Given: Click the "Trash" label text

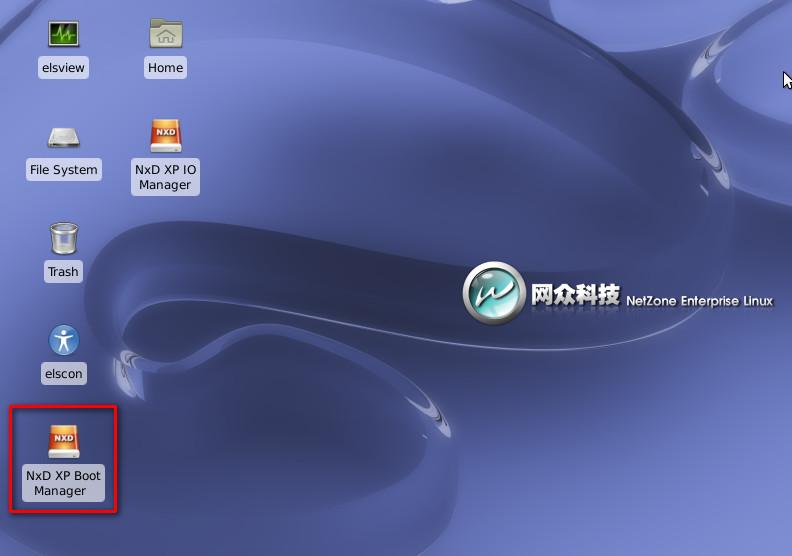Looking at the screenshot, I should [63, 272].
